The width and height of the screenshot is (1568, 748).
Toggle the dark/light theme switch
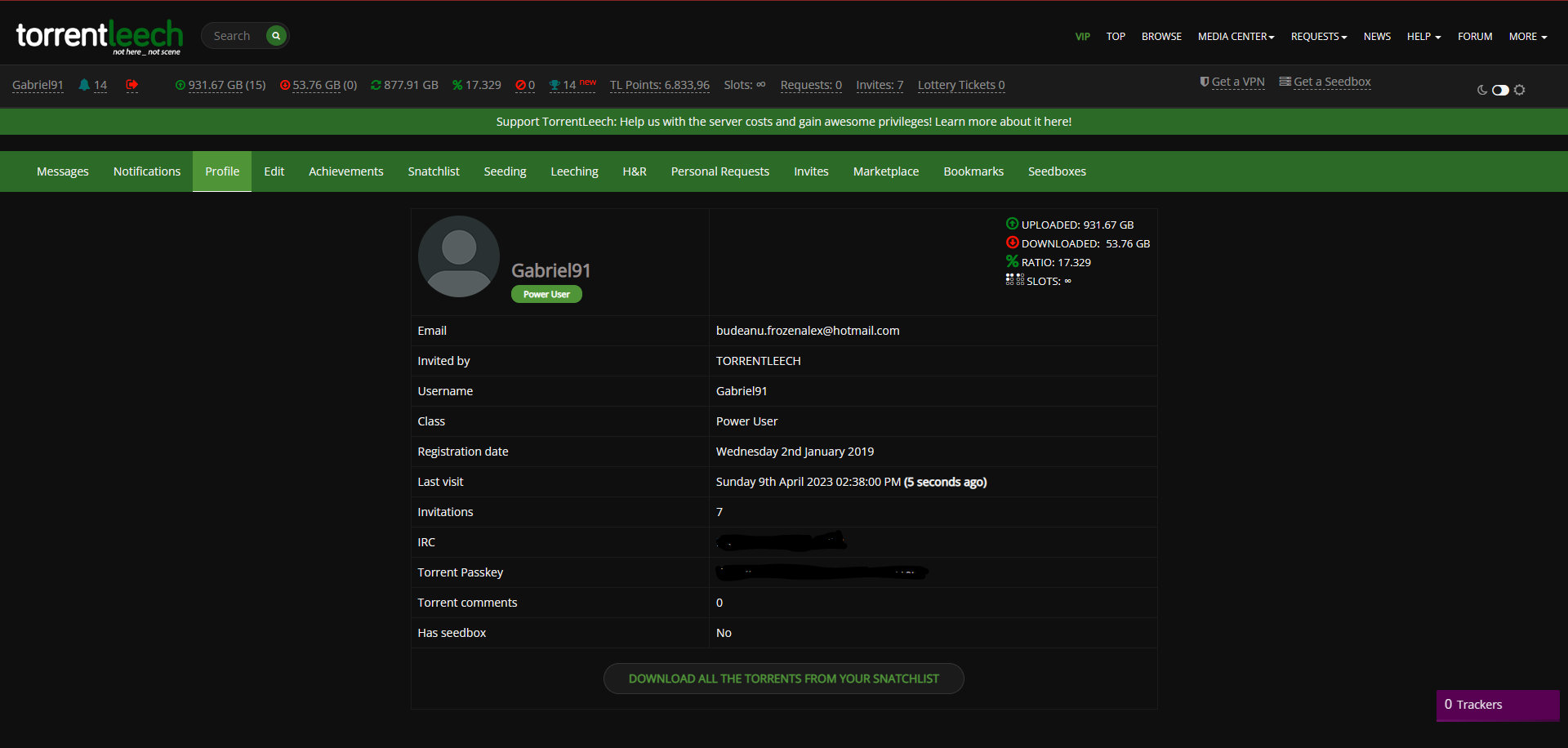(x=1501, y=90)
